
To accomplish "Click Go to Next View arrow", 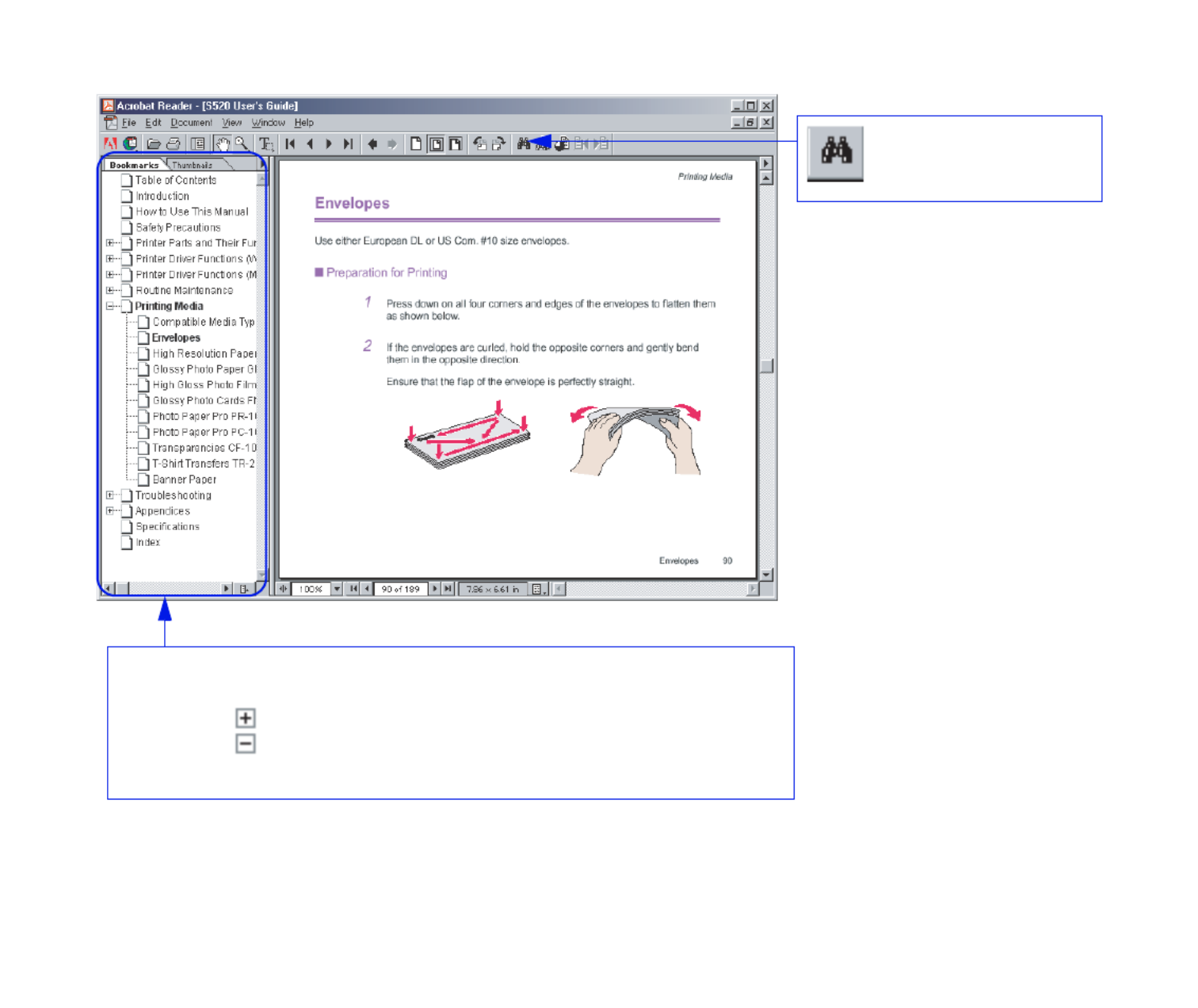I will coord(392,143).
